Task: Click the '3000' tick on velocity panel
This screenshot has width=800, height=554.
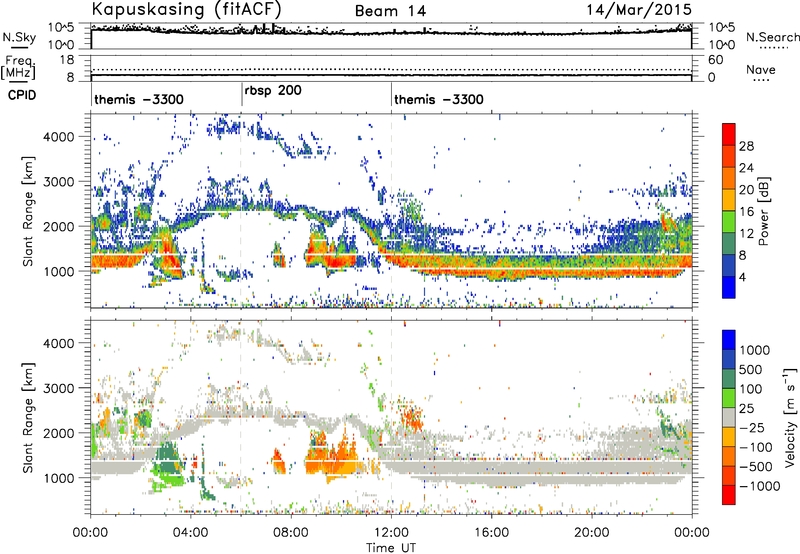Action: tap(59, 388)
